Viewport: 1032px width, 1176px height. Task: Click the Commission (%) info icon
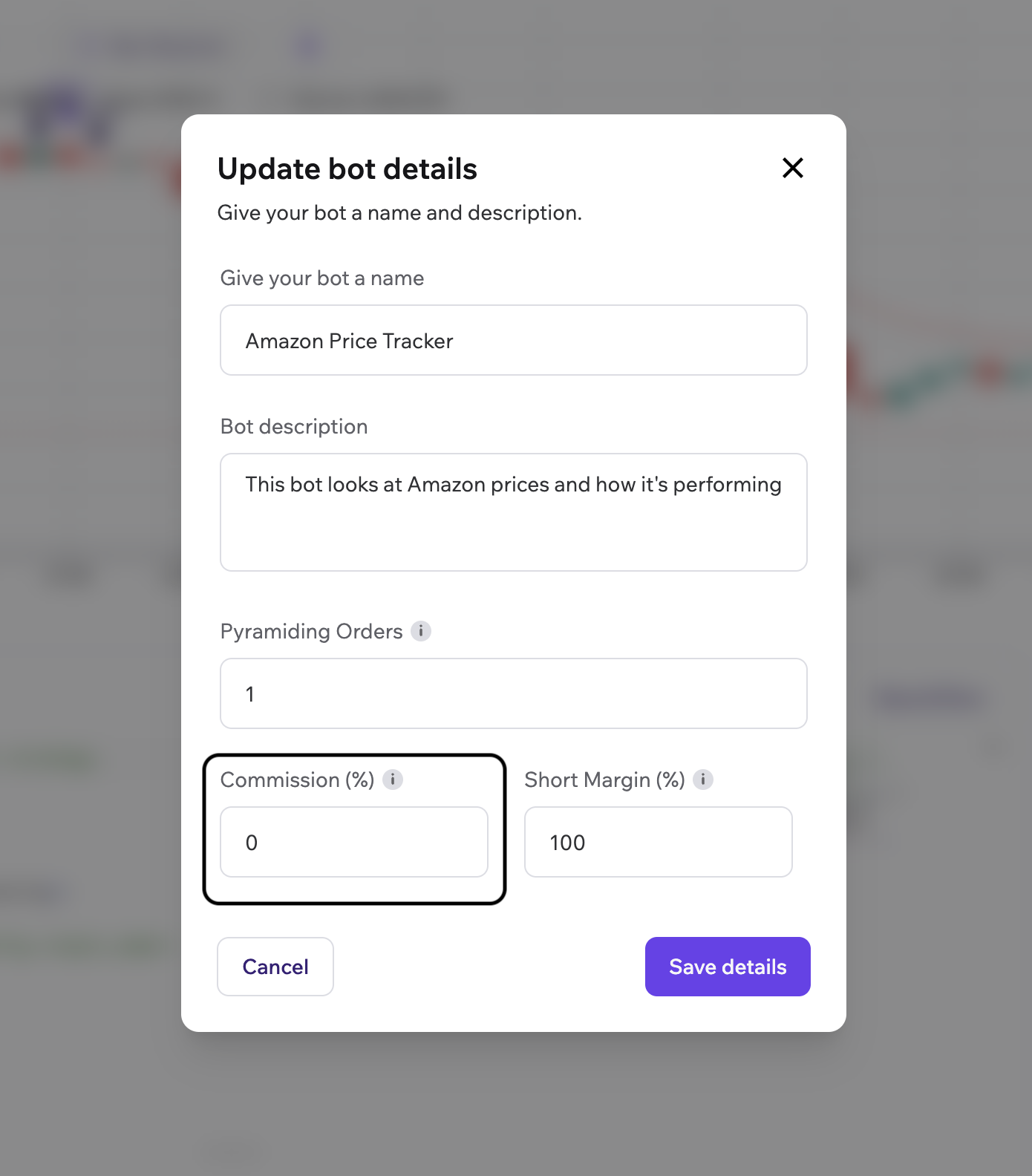click(393, 780)
